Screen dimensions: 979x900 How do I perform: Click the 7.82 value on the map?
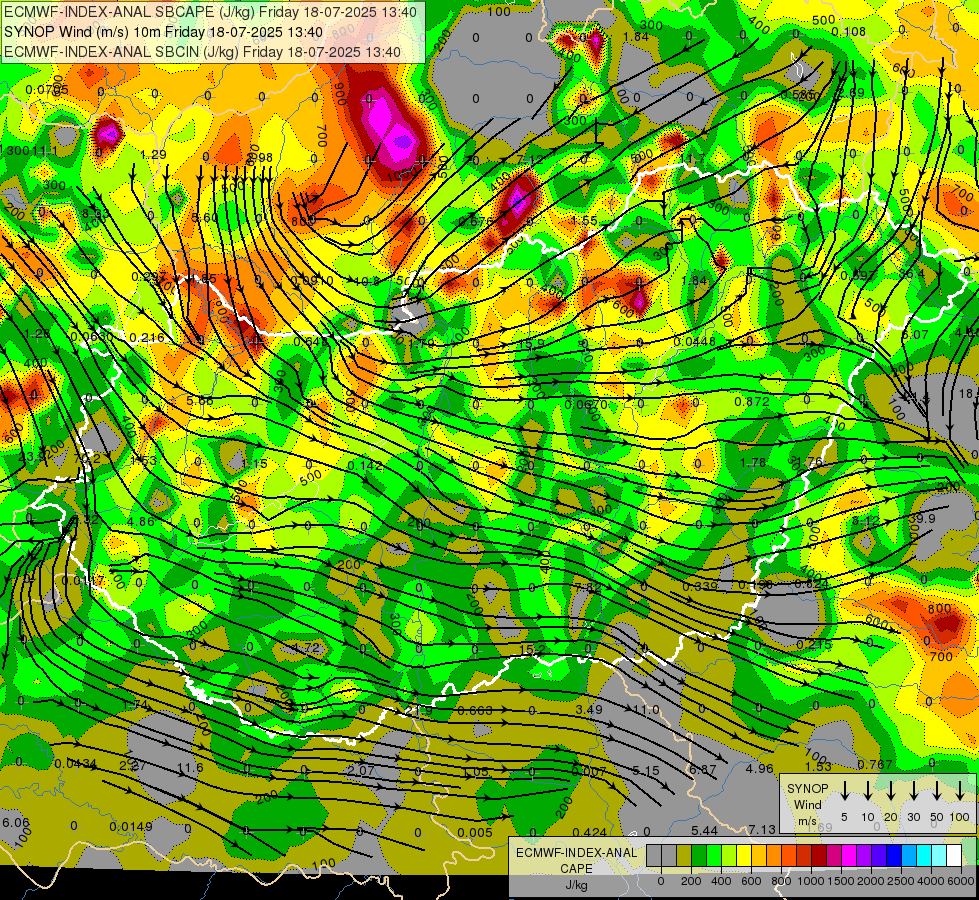click(x=588, y=587)
